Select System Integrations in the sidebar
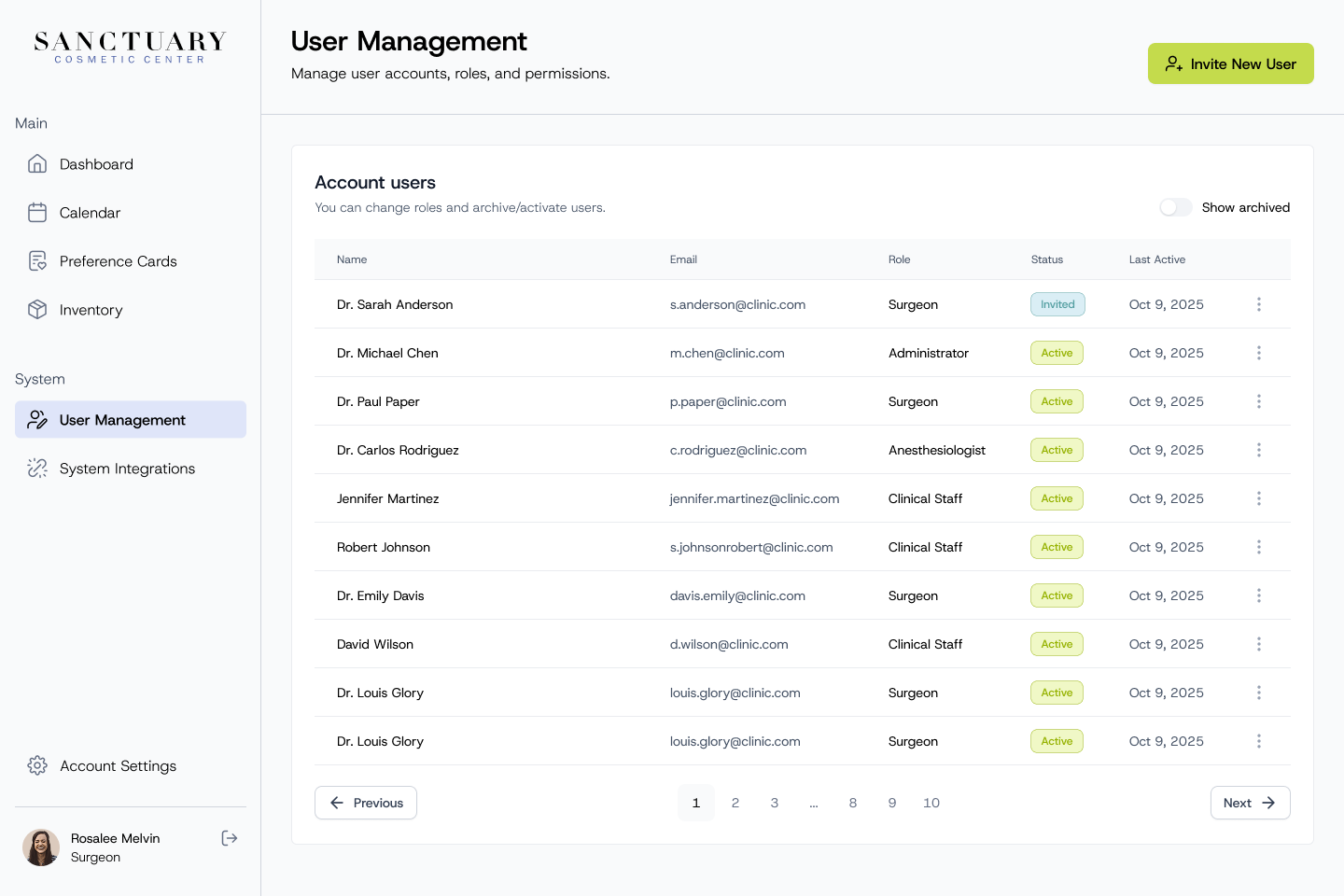The width and height of the screenshot is (1344, 896). coord(131,469)
